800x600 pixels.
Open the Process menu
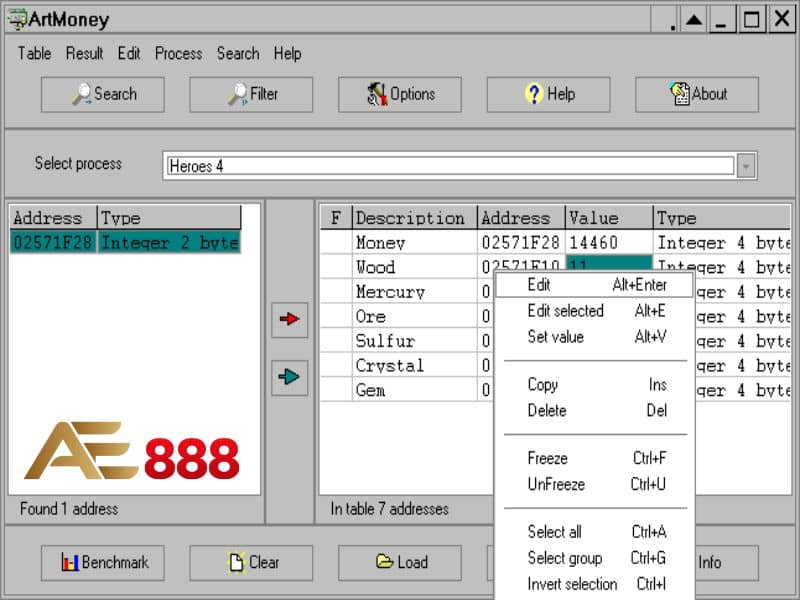[x=178, y=54]
